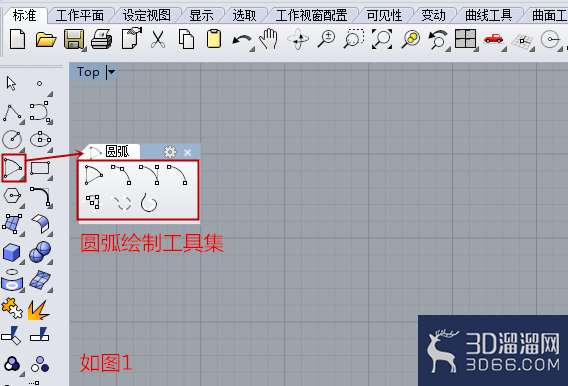Viewport: 568px width, 386px height.
Task: Open the document properties icon
Action: pos(131,38)
